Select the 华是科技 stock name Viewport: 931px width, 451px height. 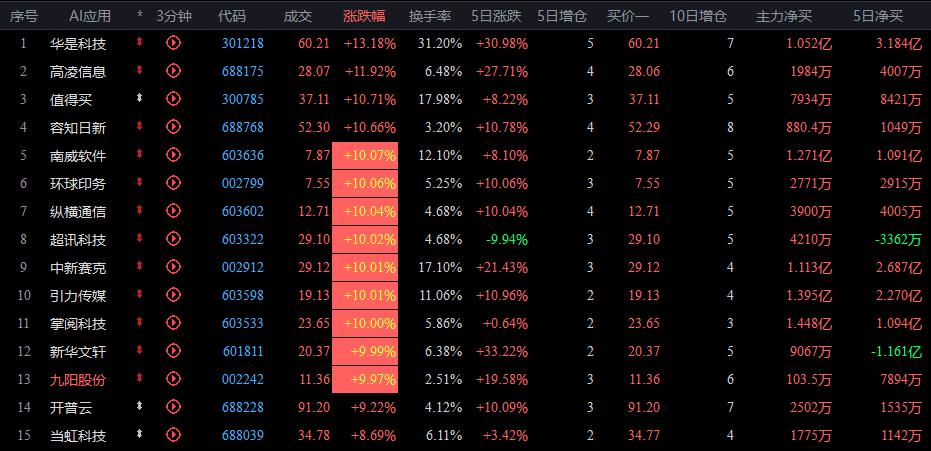pos(78,43)
